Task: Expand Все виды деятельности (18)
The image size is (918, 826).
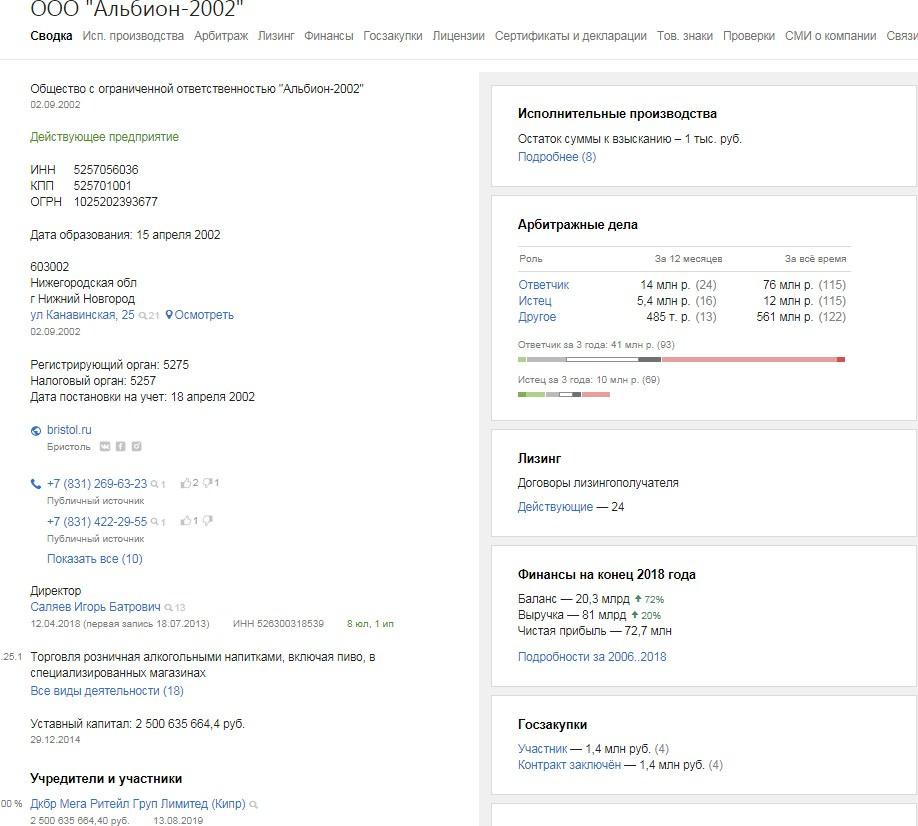Action: 107,691
